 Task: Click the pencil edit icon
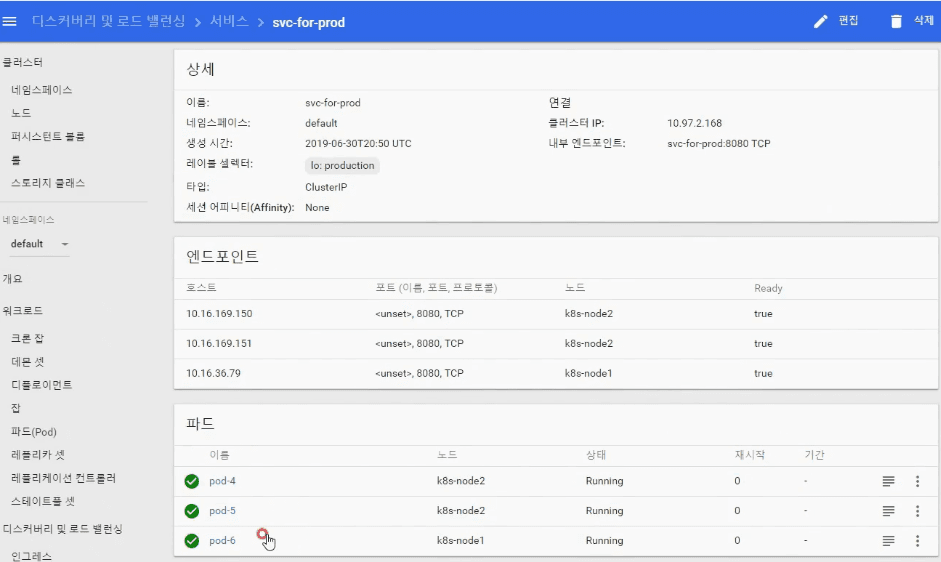pos(821,21)
